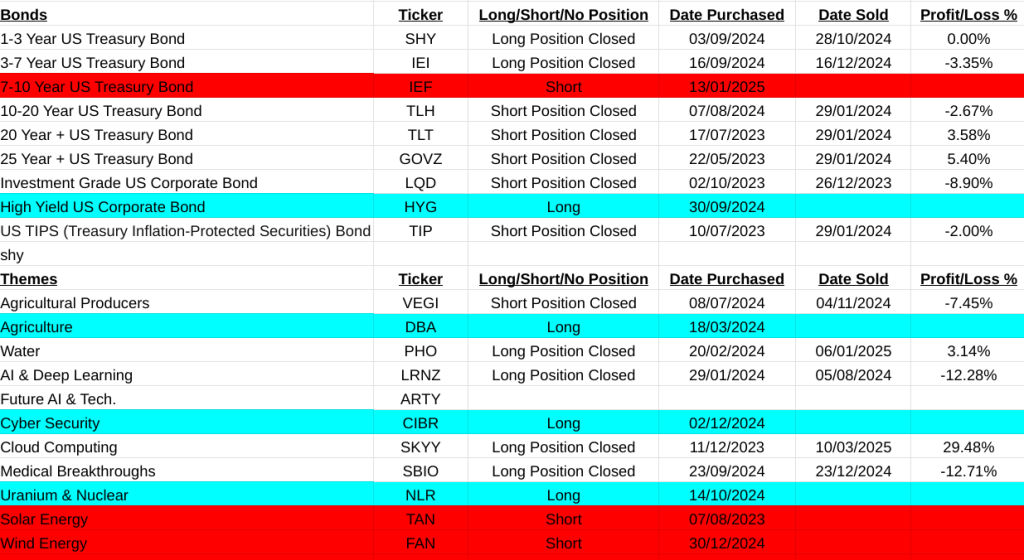
Task: Select the Uranium & Nuclear cell
Action: coord(65,495)
